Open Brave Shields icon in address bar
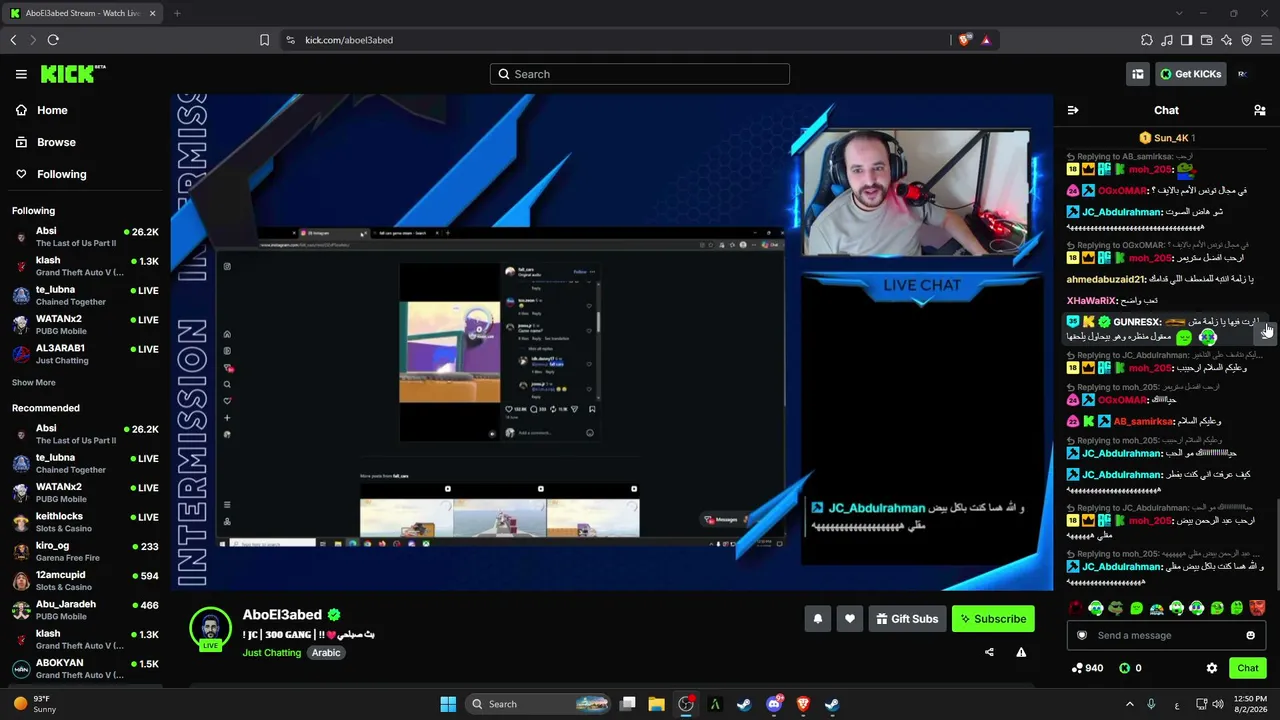The width and height of the screenshot is (1280, 720). click(964, 40)
